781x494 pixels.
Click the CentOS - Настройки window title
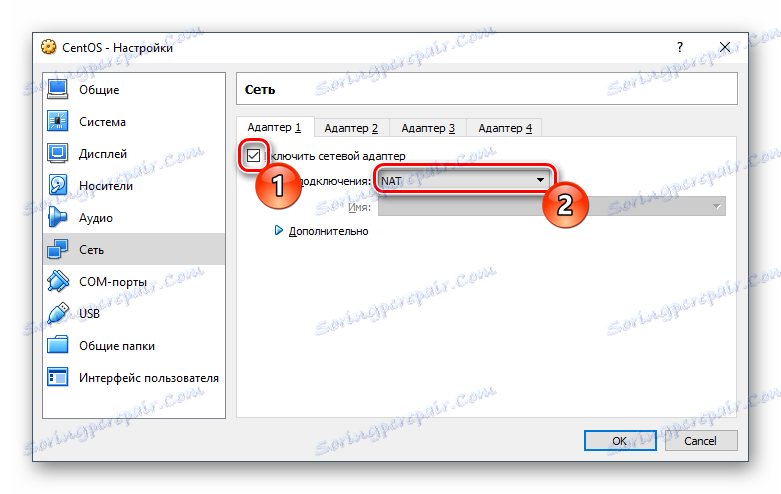pos(118,48)
